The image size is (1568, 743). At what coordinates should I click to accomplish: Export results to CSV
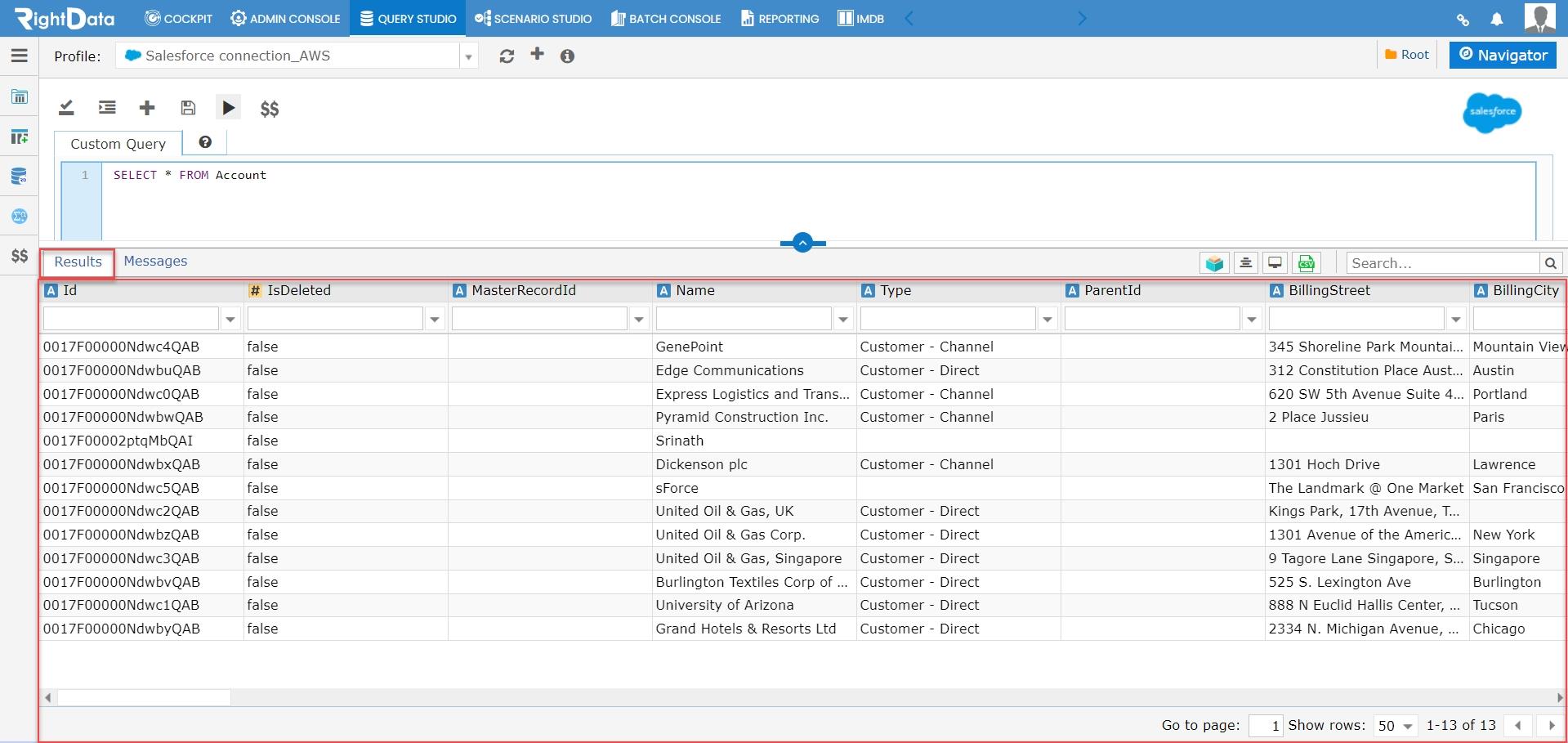pos(1307,263)
